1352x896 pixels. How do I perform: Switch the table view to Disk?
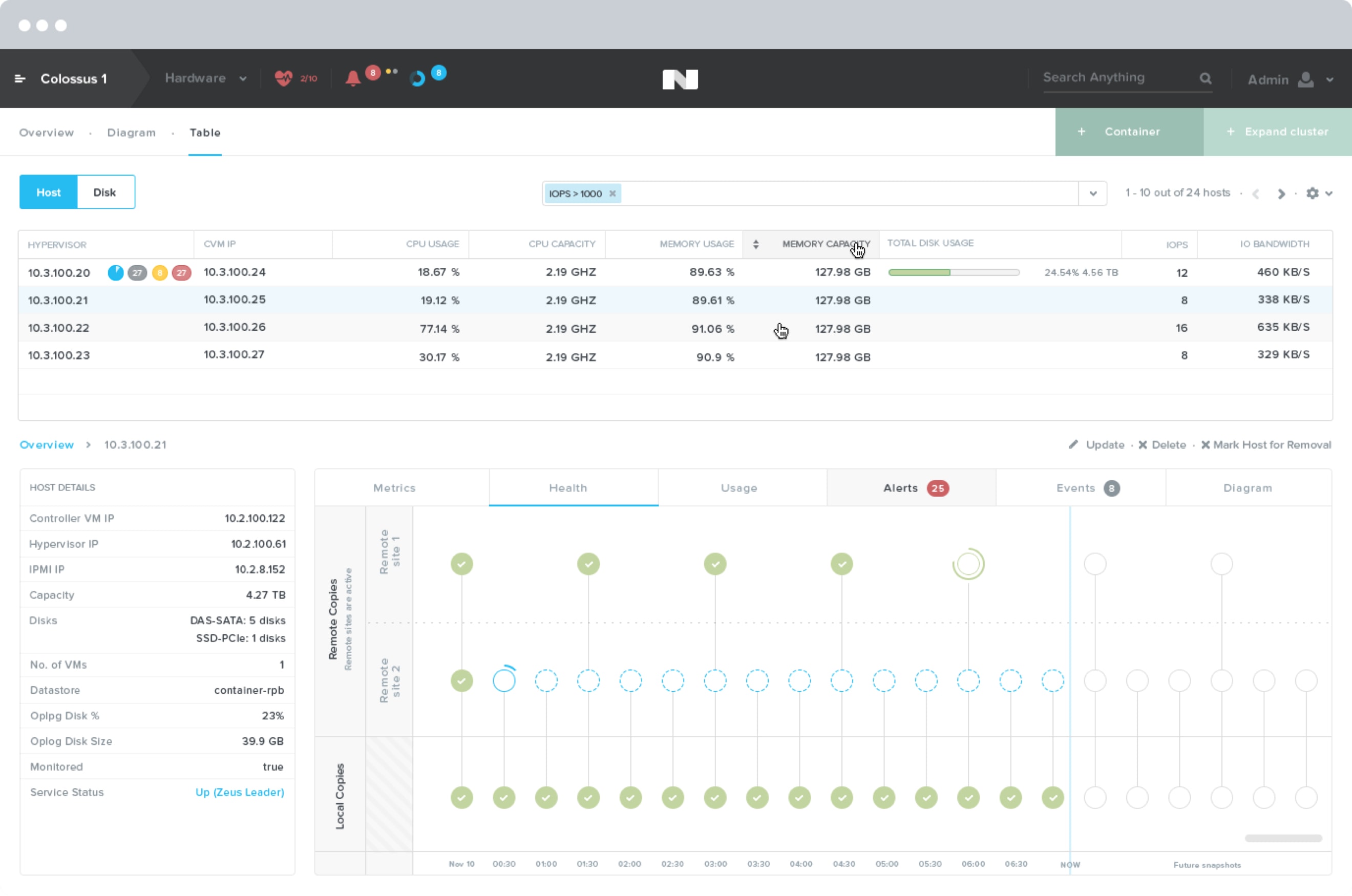pos(105,192)
